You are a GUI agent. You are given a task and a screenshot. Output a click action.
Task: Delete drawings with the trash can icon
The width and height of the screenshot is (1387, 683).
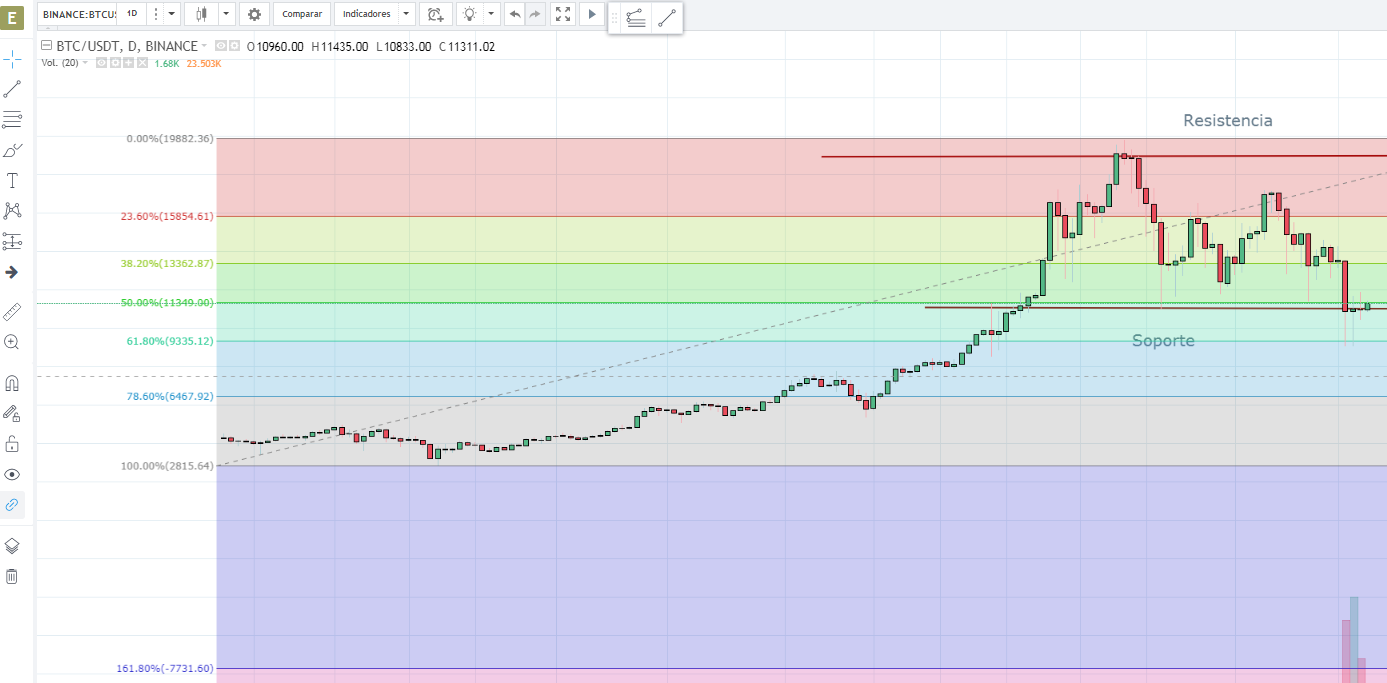point(12,576)
